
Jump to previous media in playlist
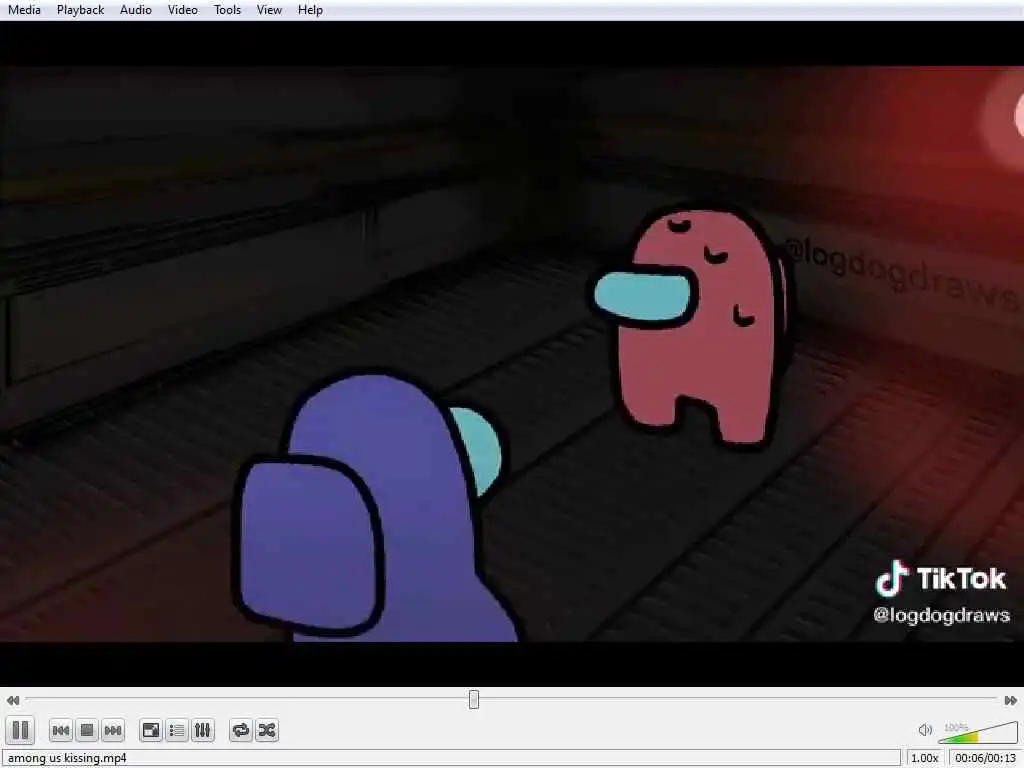(61, 730)
